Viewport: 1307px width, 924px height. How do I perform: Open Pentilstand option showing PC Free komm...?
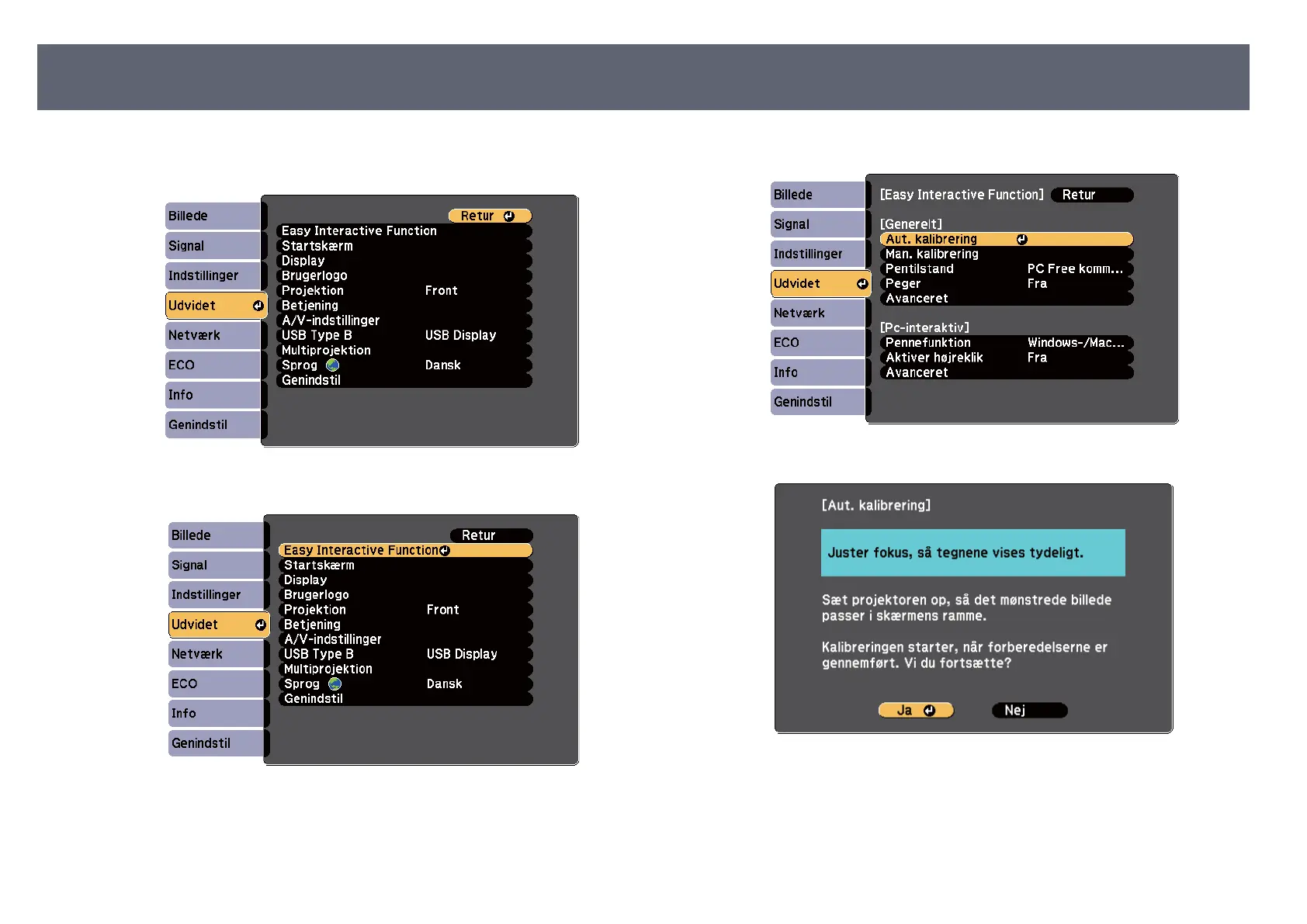(1006, 269)
